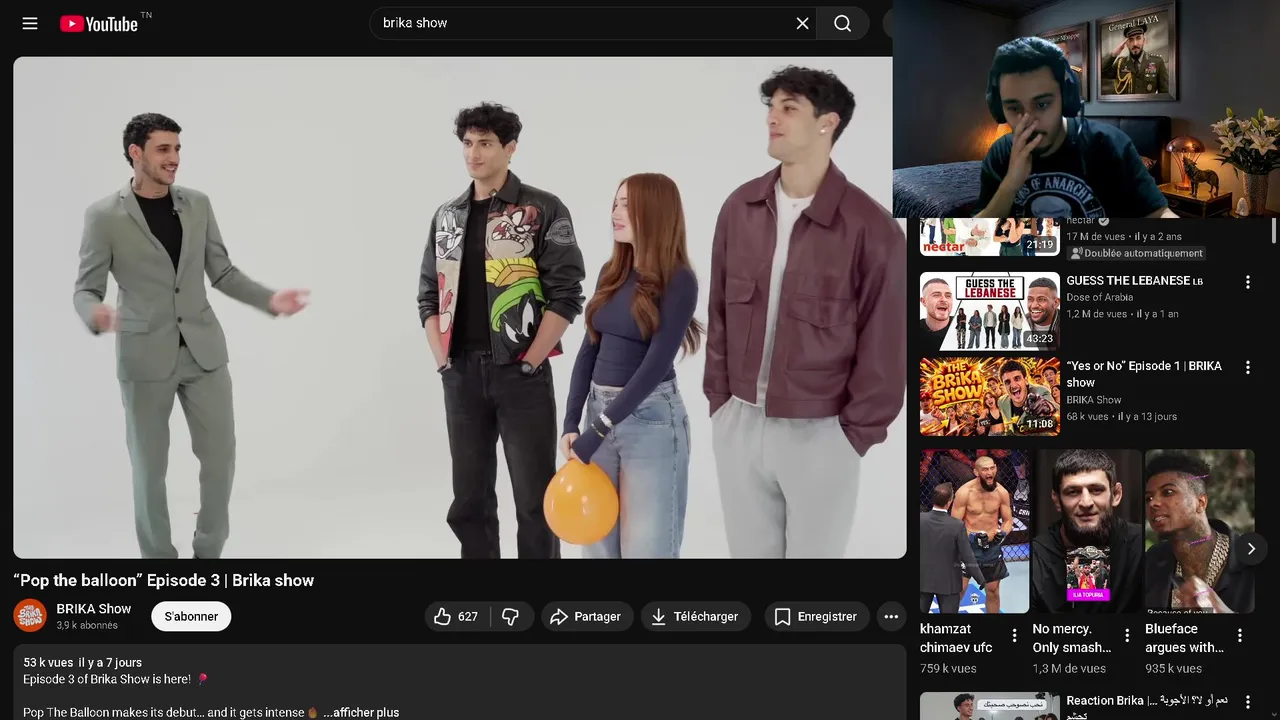Viewport: 1280px width, 720px height.
Task: Click the webcam overlay of the streamer
Action: [x=1086, y=108]
